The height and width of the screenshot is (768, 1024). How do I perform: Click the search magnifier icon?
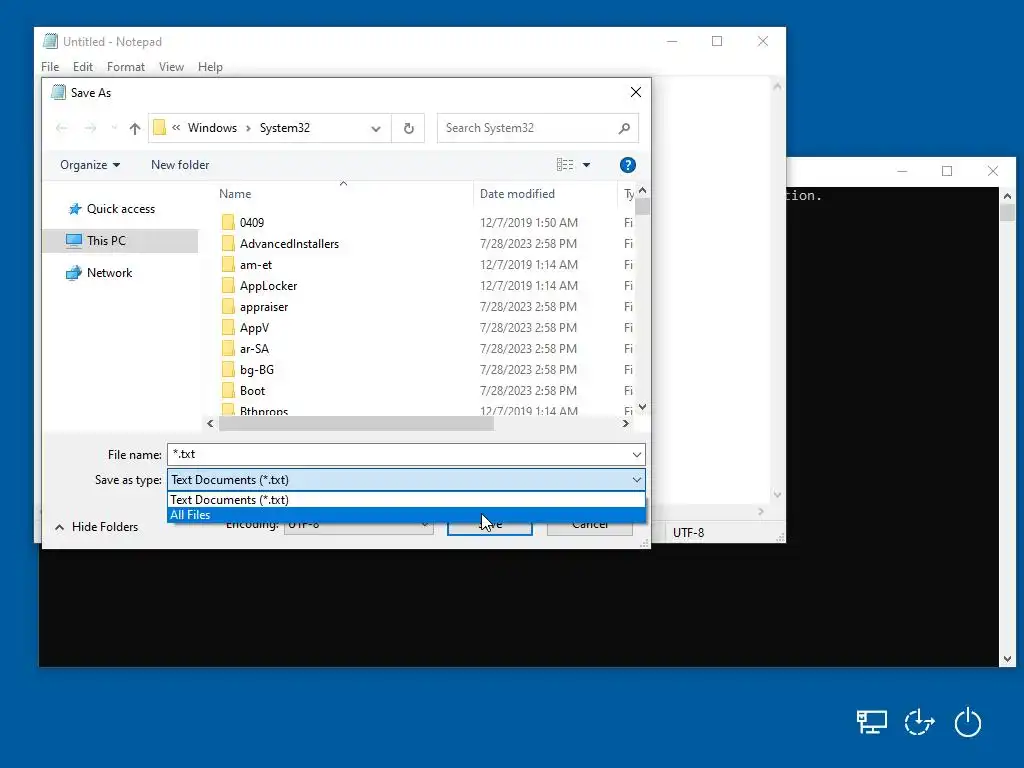pyautogui.click(x=624, y=128)
